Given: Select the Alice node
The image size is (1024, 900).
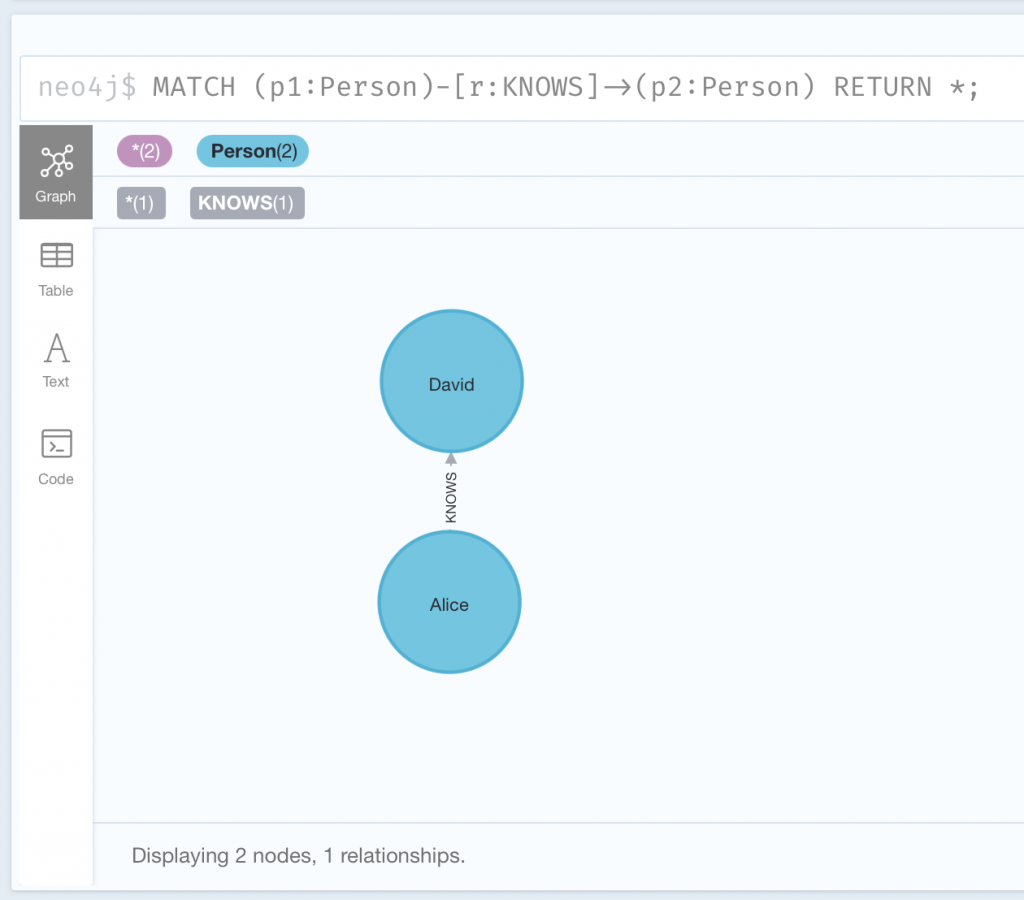Looking at the screenshot, I should [449, 602].
